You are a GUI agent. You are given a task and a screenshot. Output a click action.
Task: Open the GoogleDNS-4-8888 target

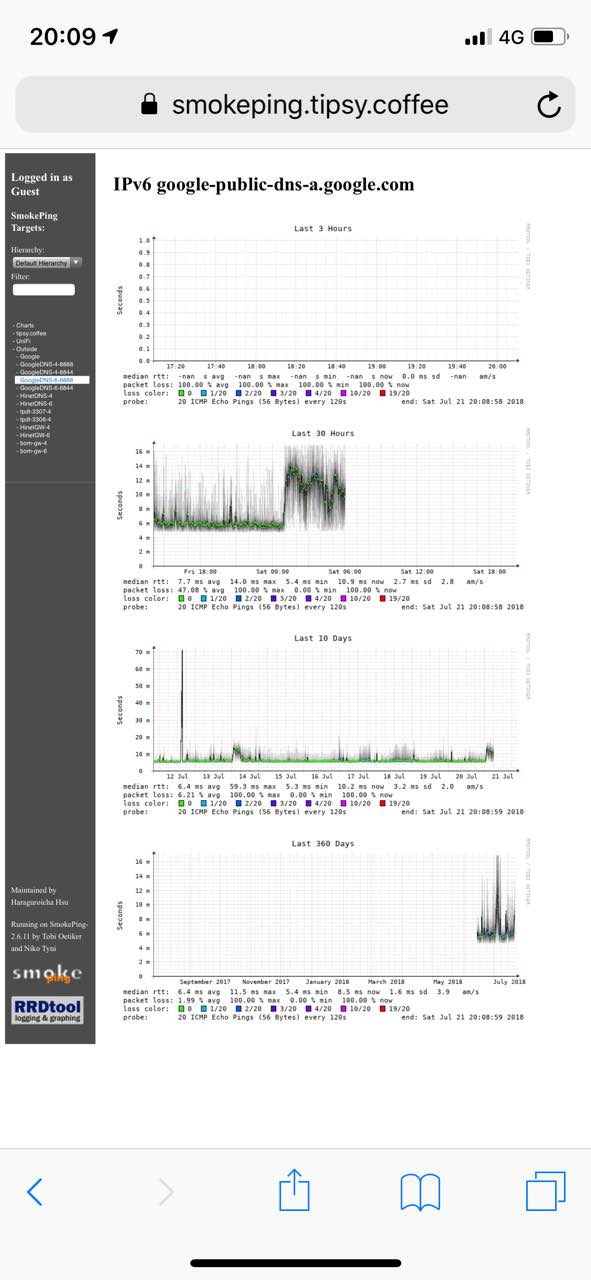click(x=46, y=365)
